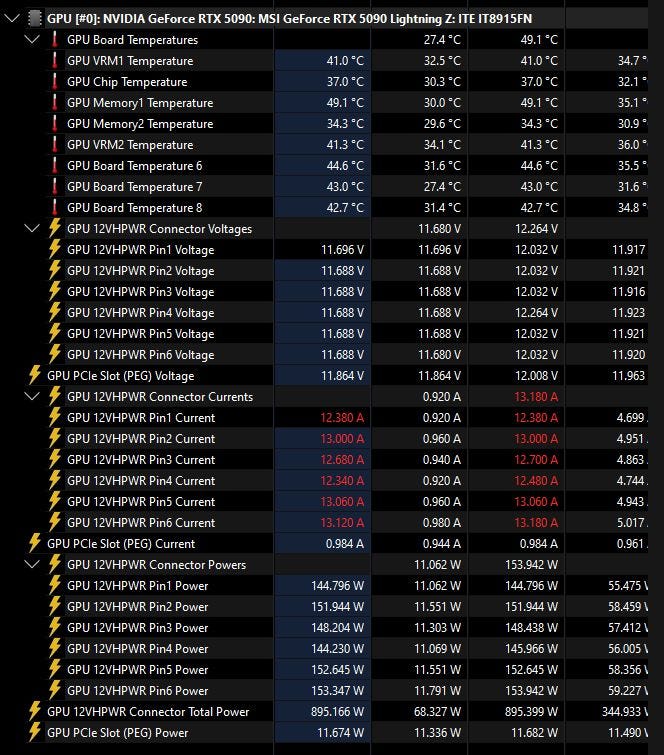Click lightning icon of 12VHPWR Pin5 Current
This screenshot has height=755, width=664.
[54, 501]
